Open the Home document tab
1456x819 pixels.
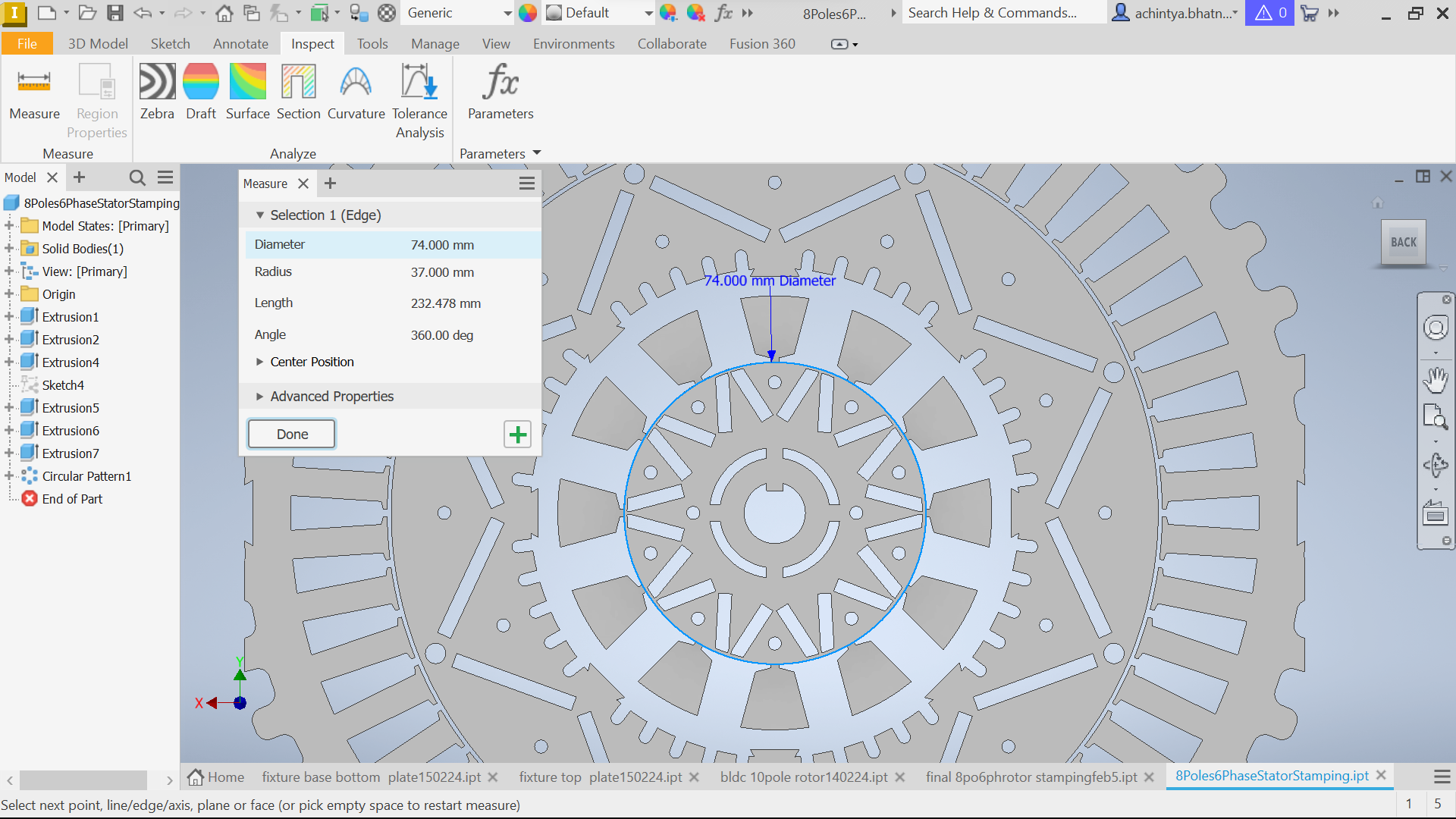216,777
